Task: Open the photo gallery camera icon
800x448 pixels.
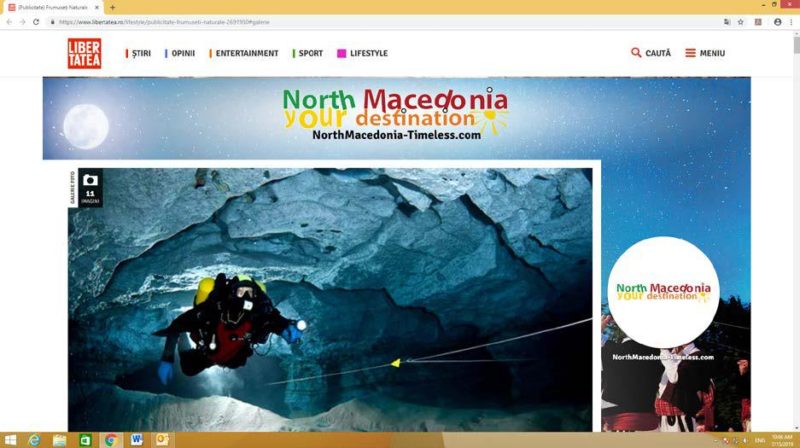Action: click(90, 180)
